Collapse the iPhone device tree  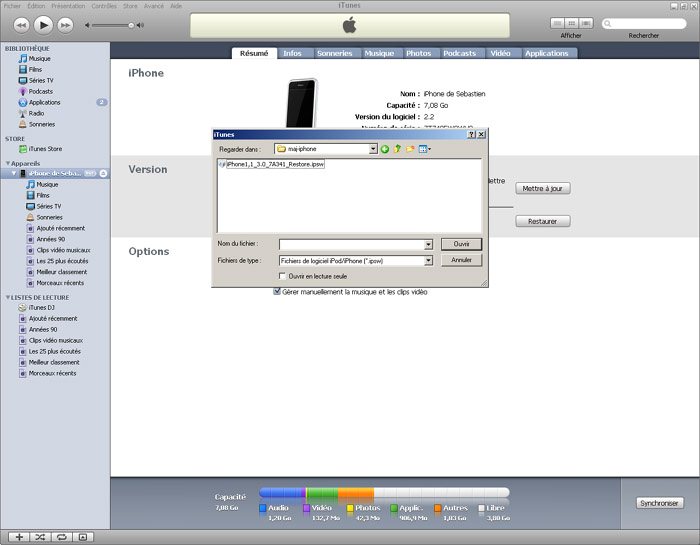tap(14, 173)
